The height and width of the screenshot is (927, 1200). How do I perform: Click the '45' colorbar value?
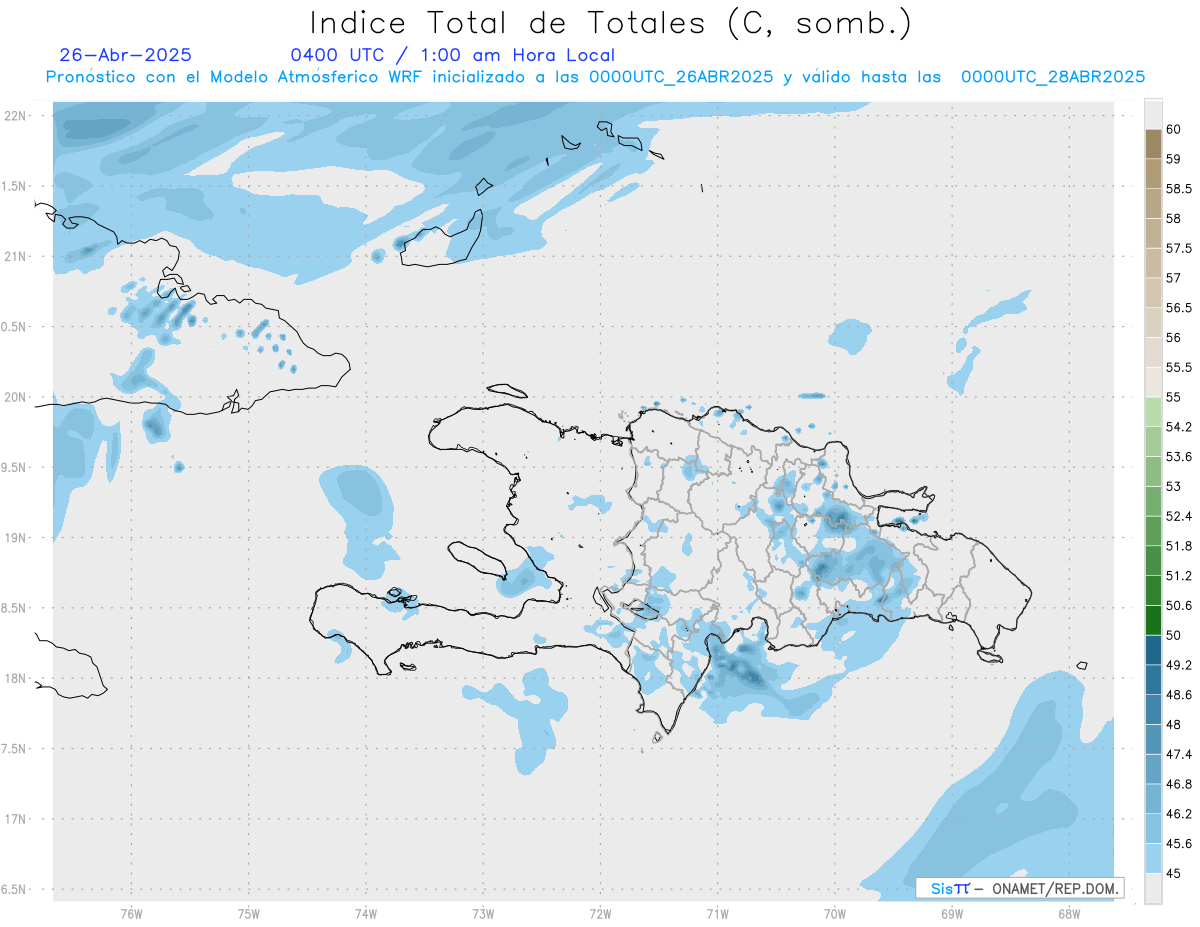pyautogui.click(x=1174, y=873)
